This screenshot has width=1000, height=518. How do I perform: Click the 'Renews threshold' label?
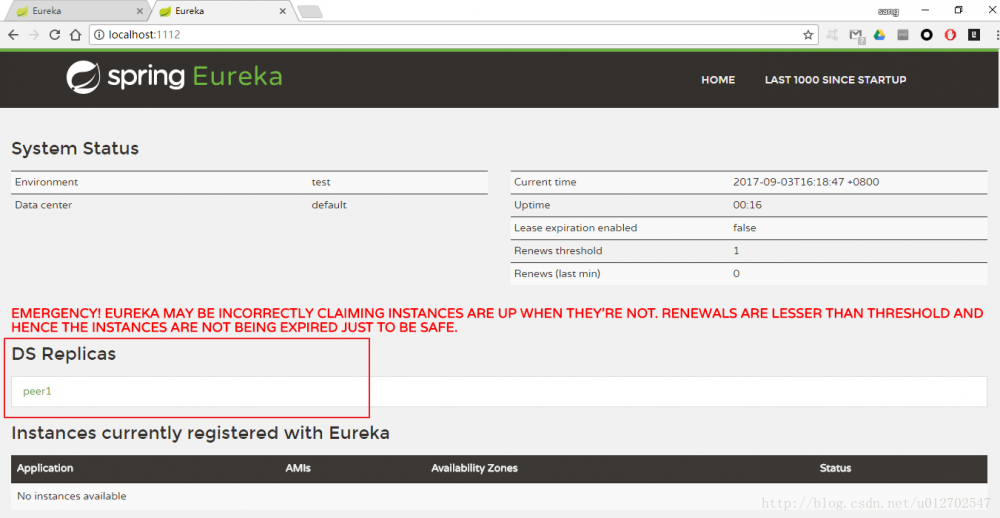click(x=558, y=251)
